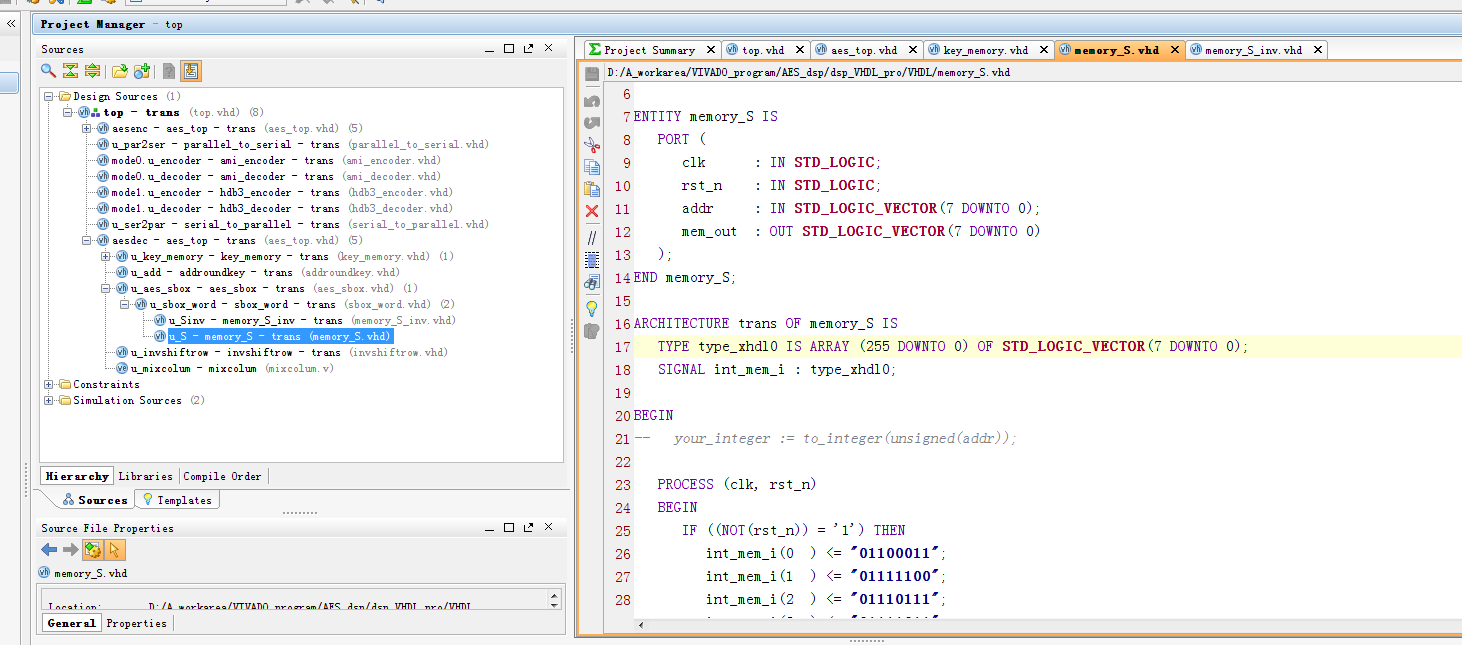Image resolution: width=1462 pixels, height=645 pixels.
Task: Select u_ser2par - serial_to_parallel row
Action: (x=292, y=224)
